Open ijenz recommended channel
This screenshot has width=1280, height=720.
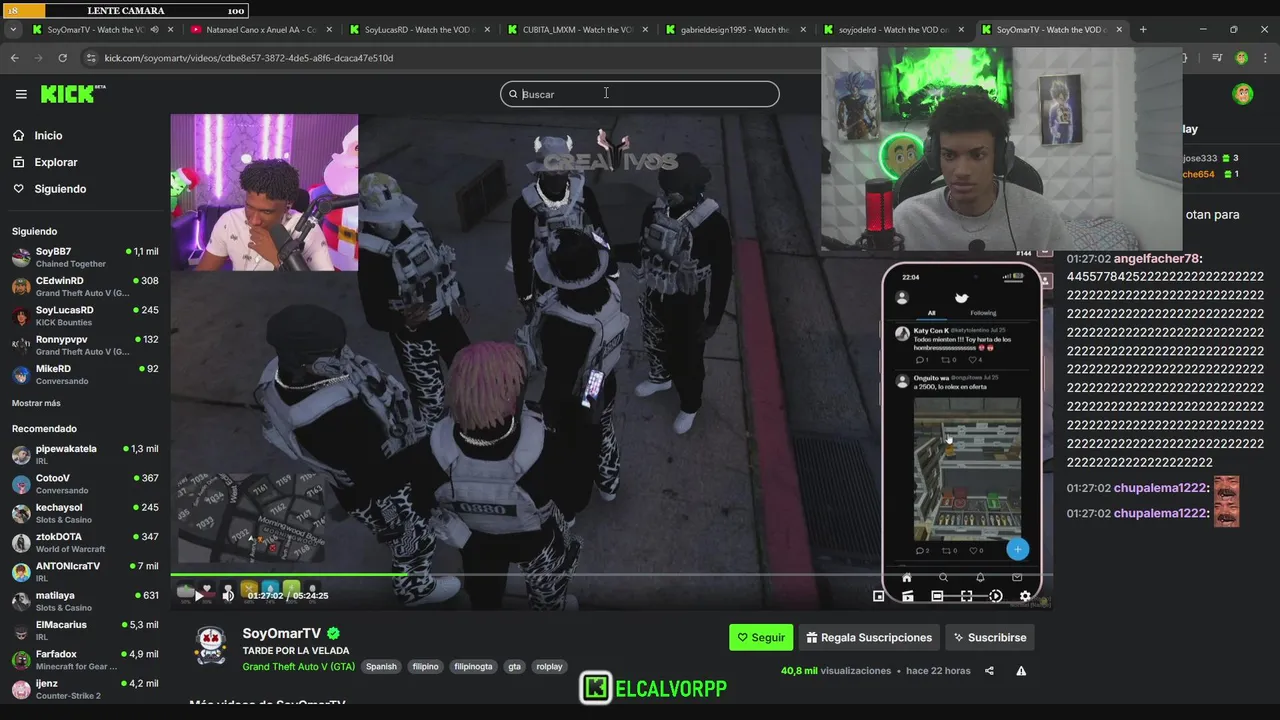(85, 689)
